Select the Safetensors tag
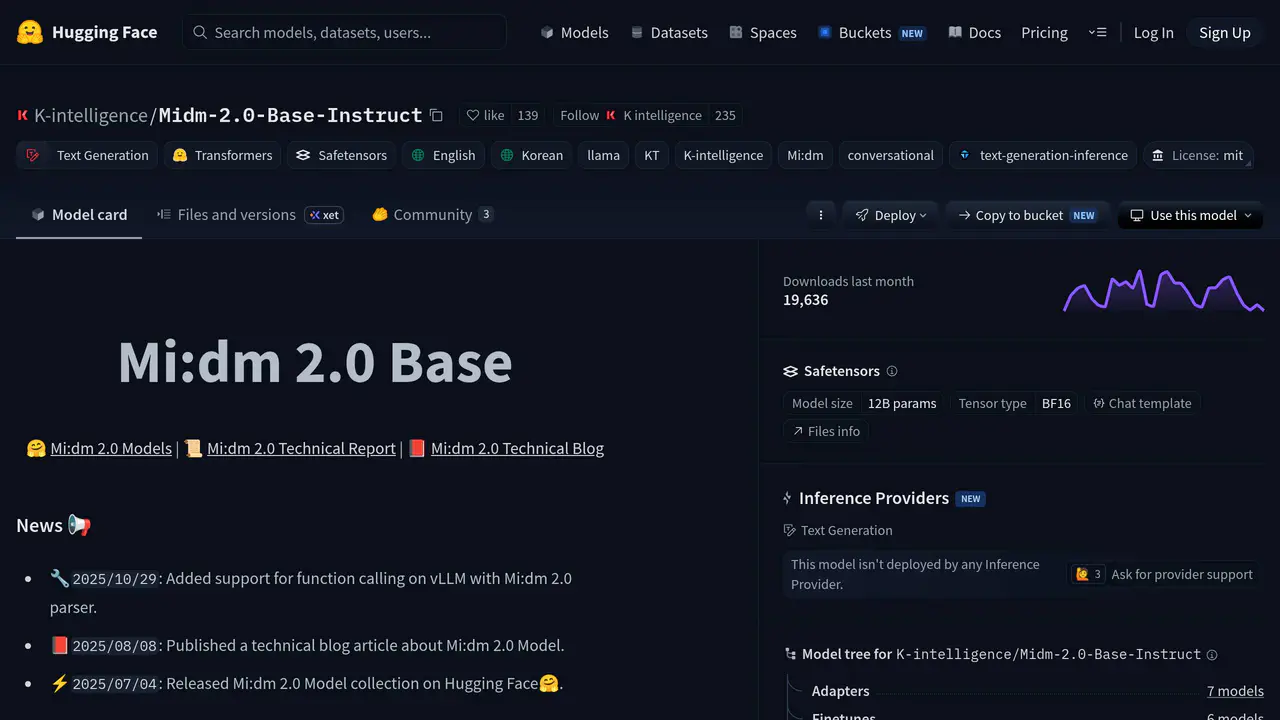Screen dimensions: 1280x720 [x=341, y=155]
